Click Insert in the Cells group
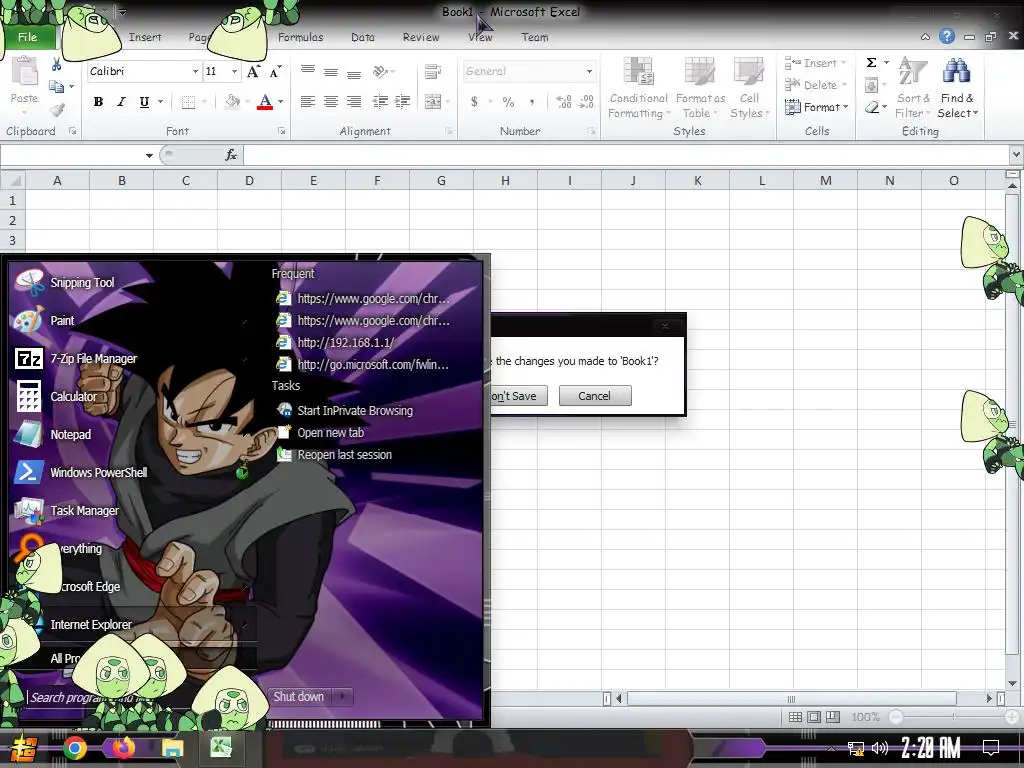This screenshot has width=1024, height=768. [x=815, y=63]
